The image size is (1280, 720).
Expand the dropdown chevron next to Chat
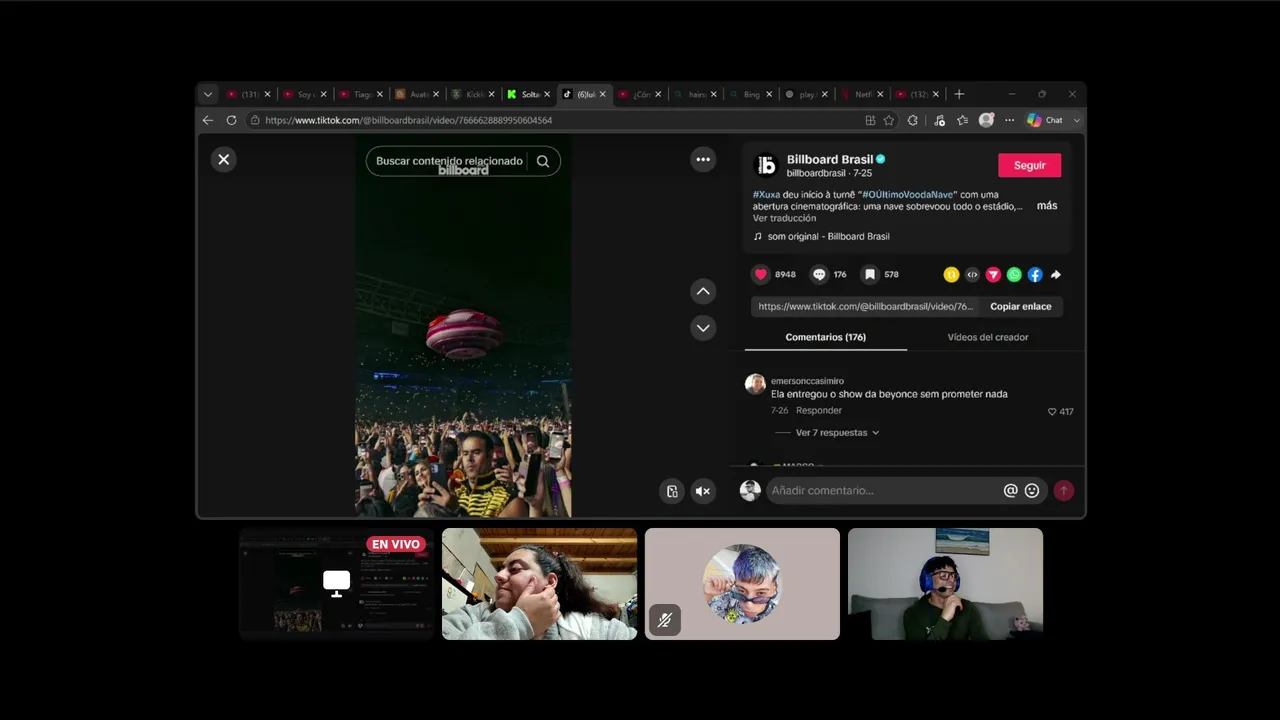(x=1076, y=120)
